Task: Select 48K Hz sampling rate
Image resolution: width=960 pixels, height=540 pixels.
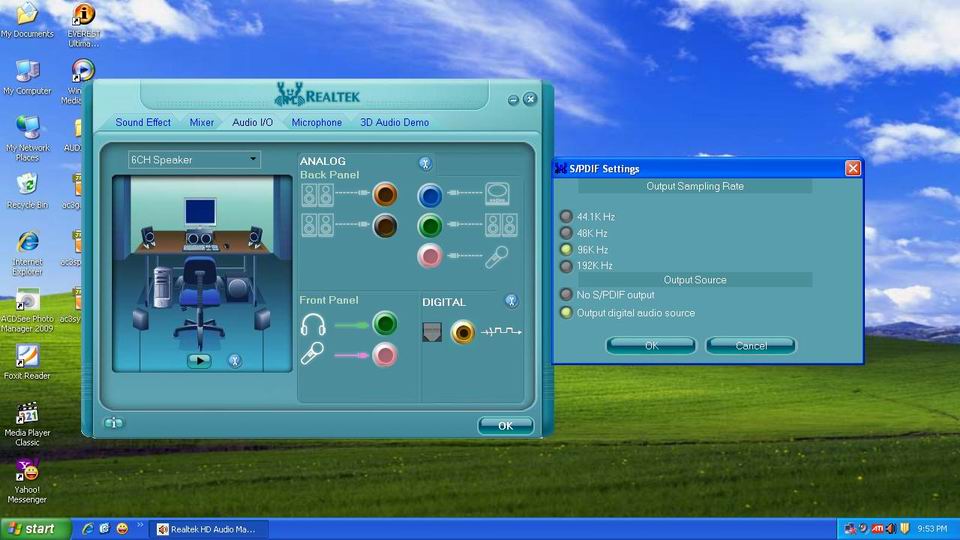Action: coord(566,233)
